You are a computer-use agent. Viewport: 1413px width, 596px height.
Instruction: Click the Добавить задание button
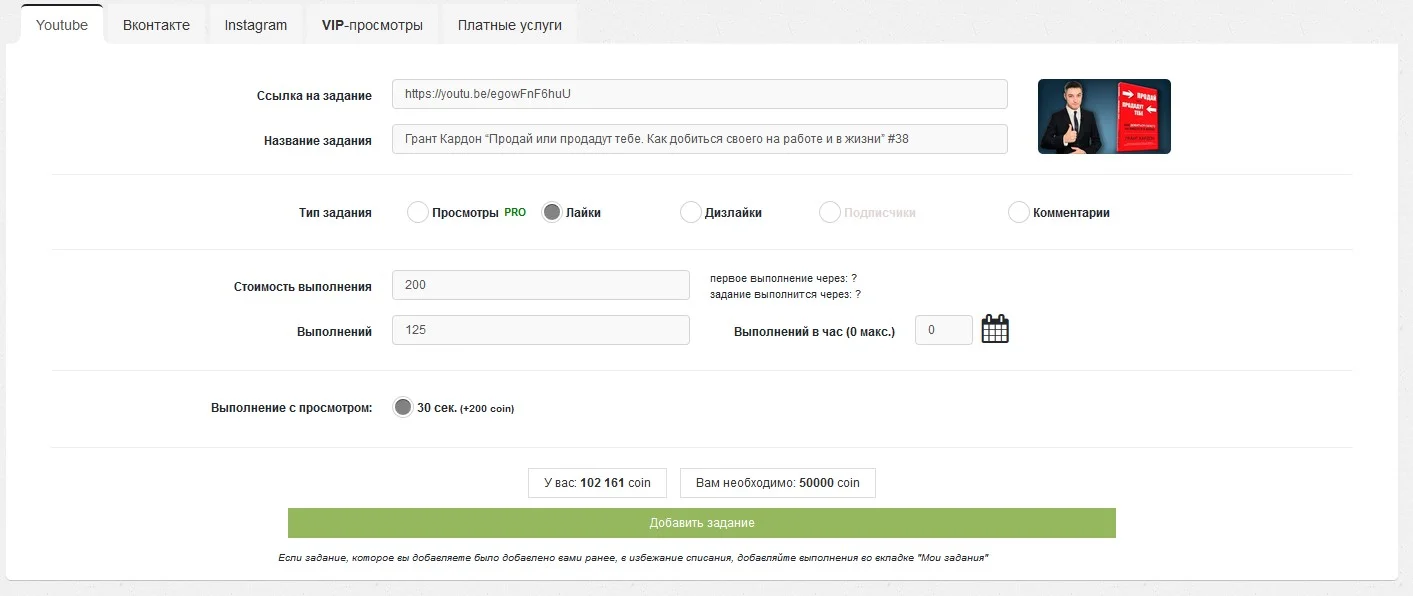(701, 523)
